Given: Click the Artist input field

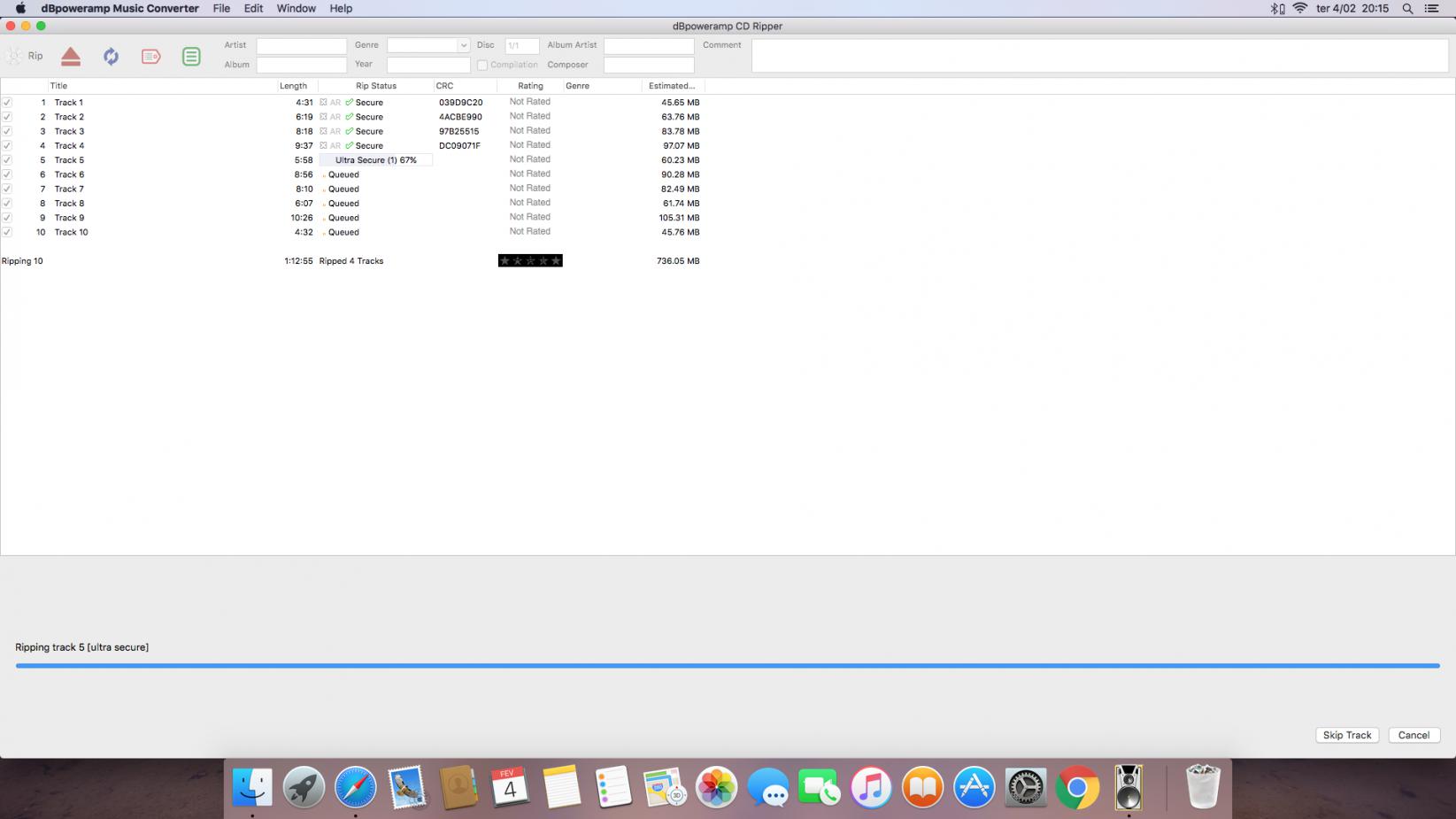Looking at the screenshot, I should [301, 45].
